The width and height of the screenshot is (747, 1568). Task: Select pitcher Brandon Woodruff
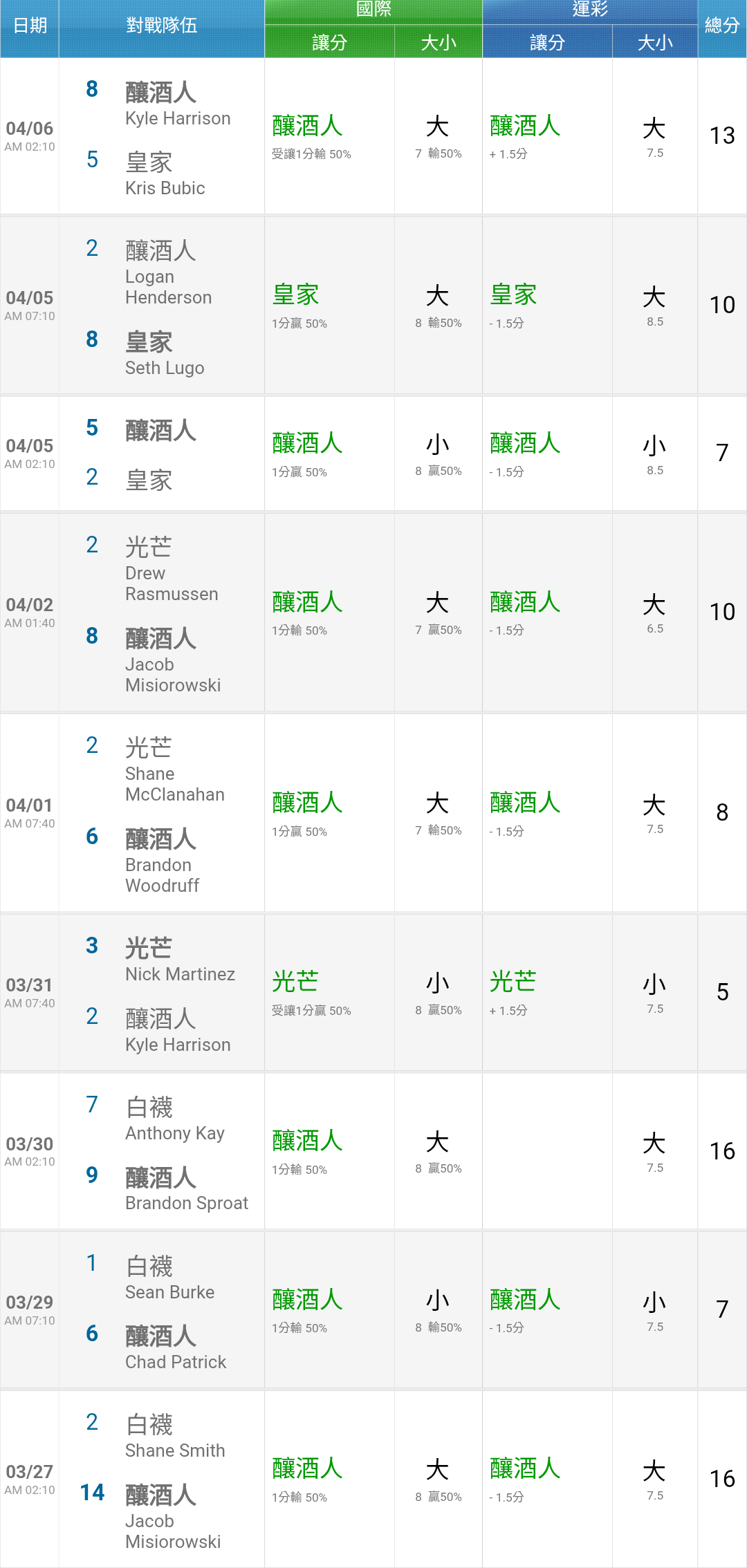tap(163, 875)
